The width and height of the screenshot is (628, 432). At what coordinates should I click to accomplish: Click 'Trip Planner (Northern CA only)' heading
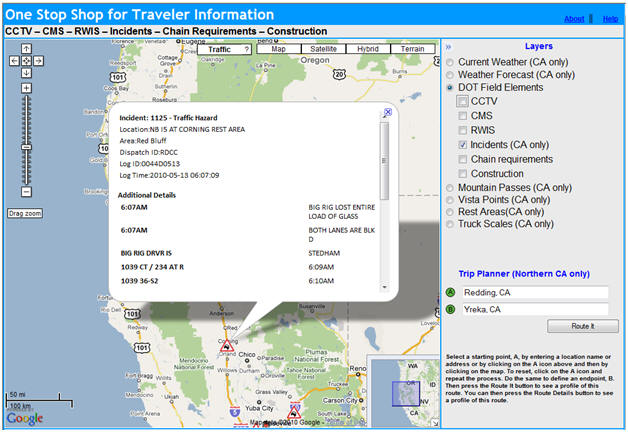click(x=524, y=274)
